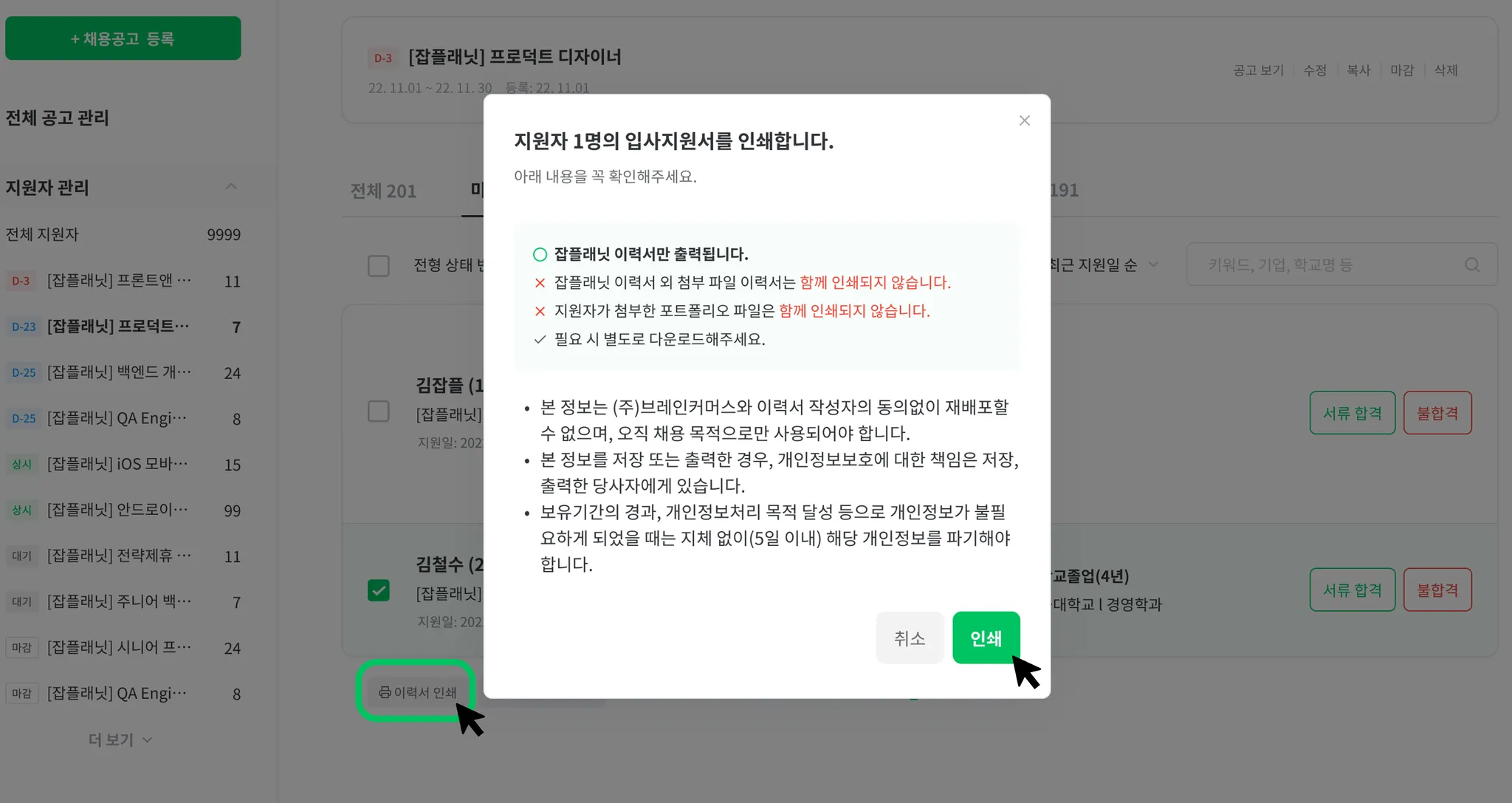Expand the 더 보기 list
The height and width of the screenshot is (803, 1512).
[120, 739]
